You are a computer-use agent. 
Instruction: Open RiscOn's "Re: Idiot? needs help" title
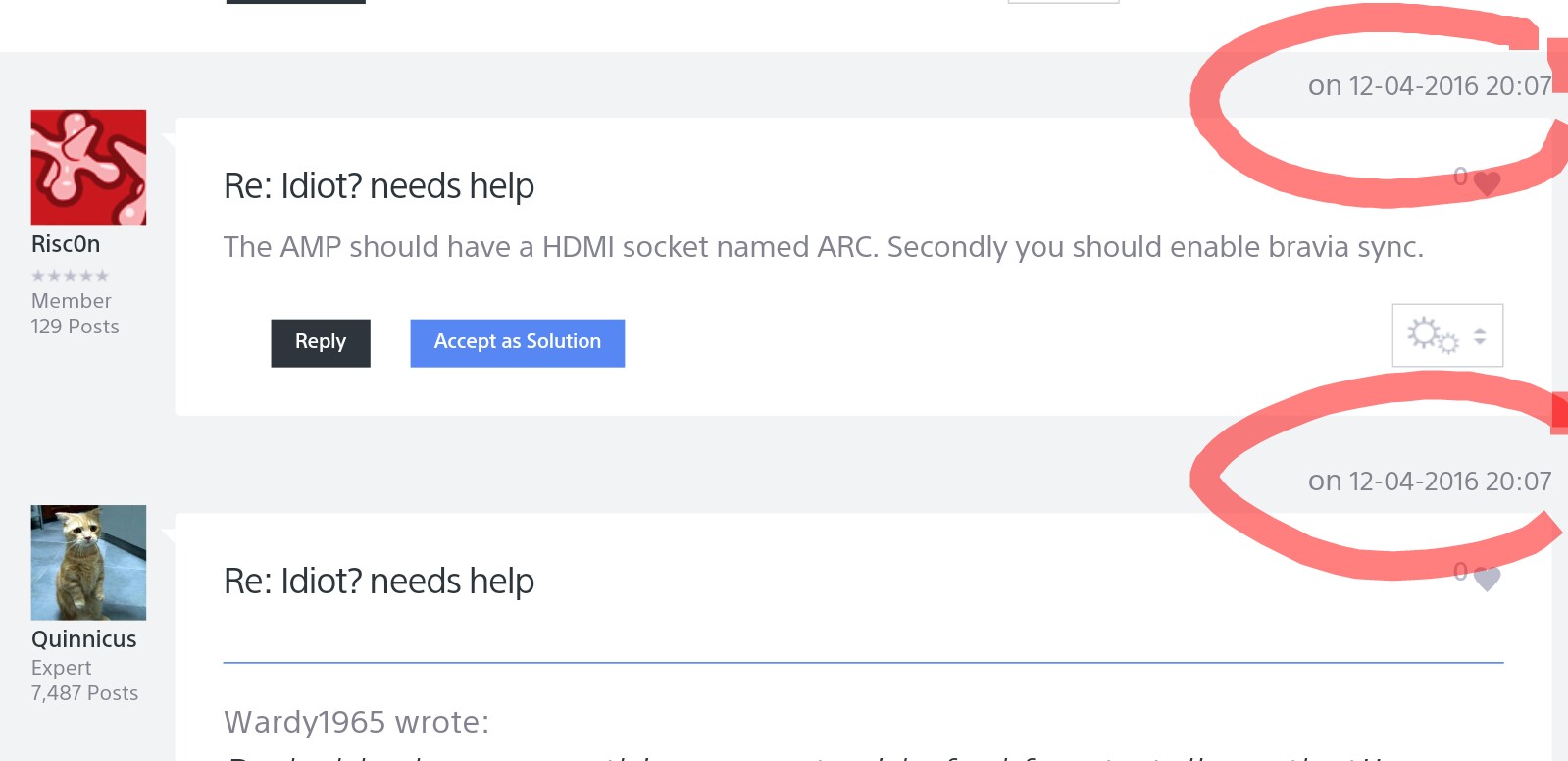point(379,186)
